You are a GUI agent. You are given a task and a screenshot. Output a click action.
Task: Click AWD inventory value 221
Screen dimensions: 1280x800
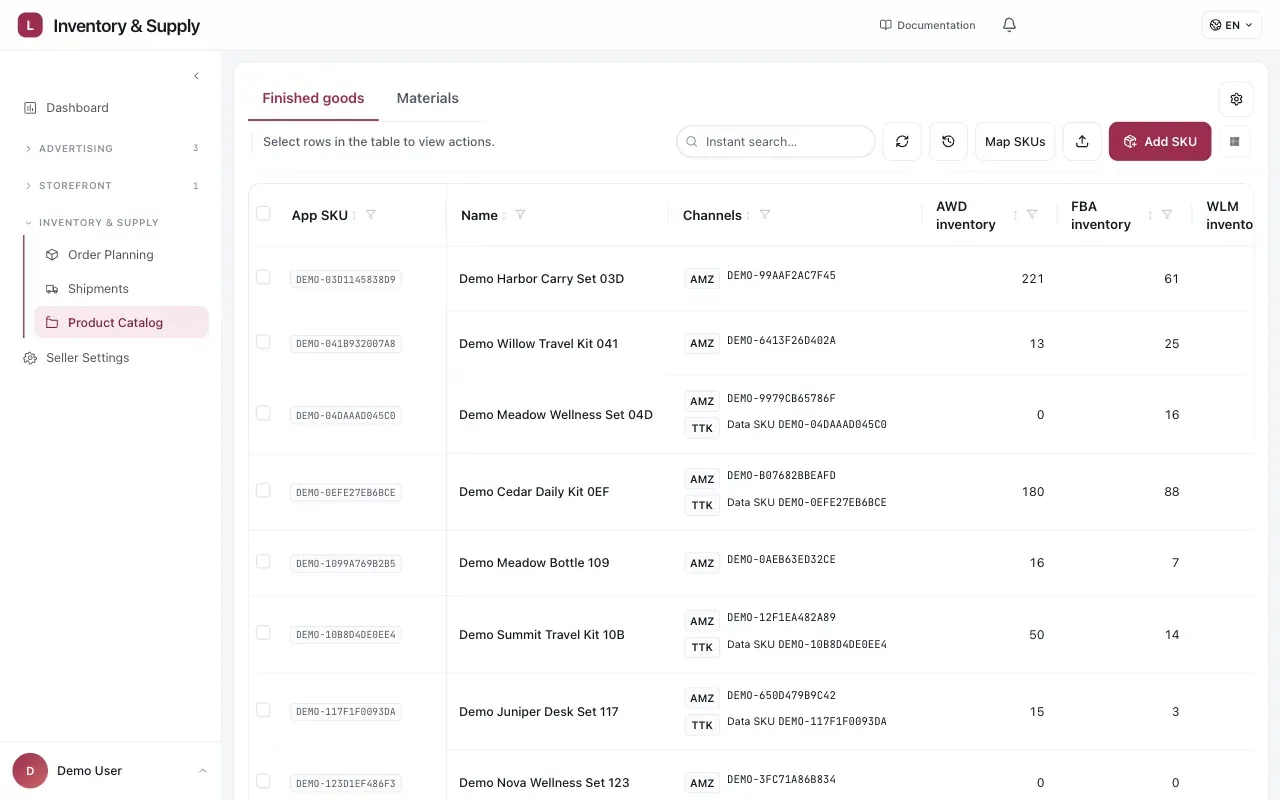pyautogui.click(x=1033, y=279)
